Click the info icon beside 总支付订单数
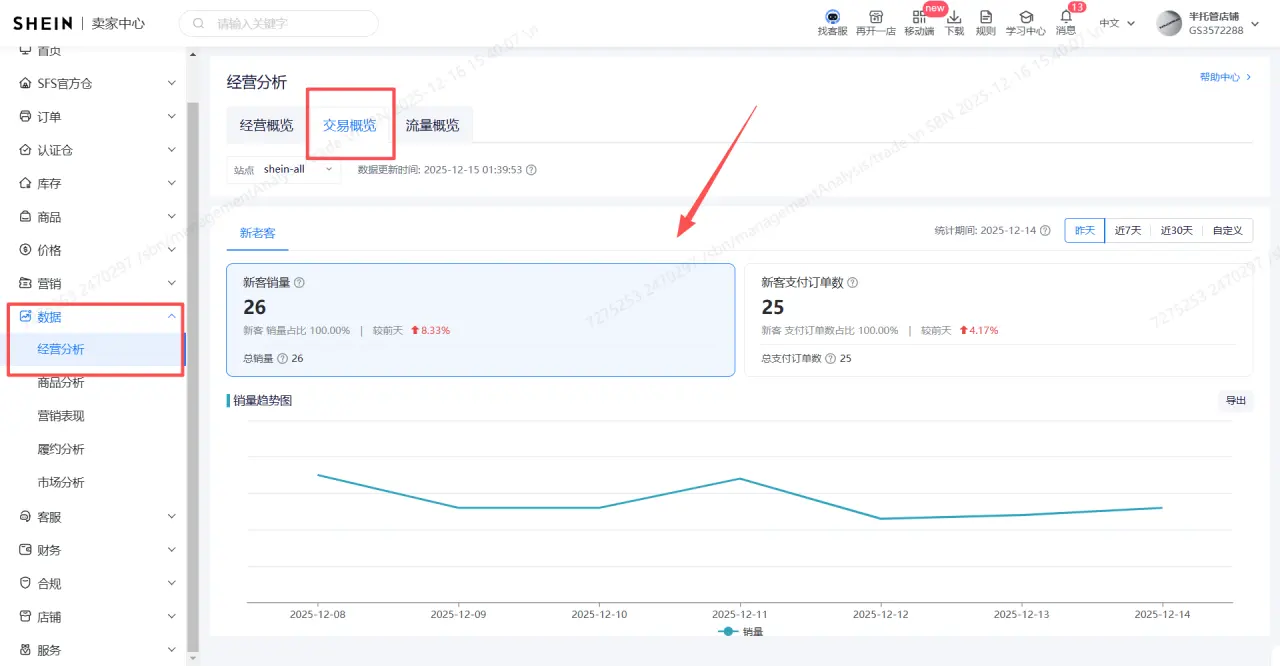Screen dimensions: 1280x666 pos(830,358)
